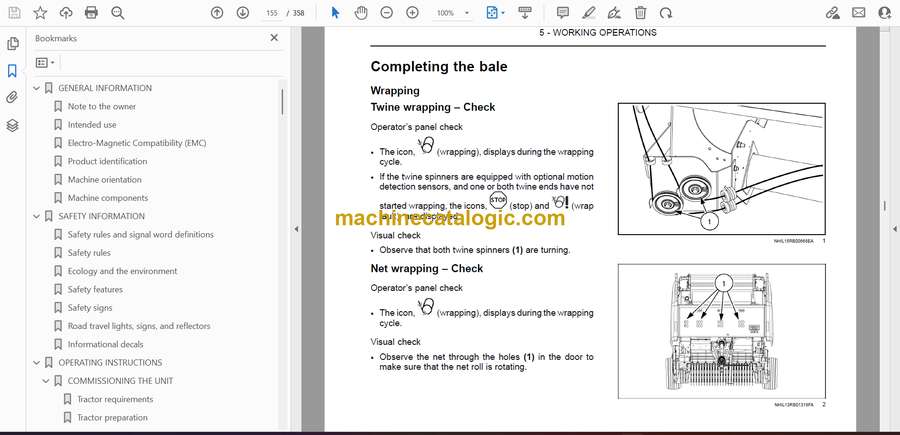Open the attachments paperclip panel
900x435 pixels.
click(13, 98)
